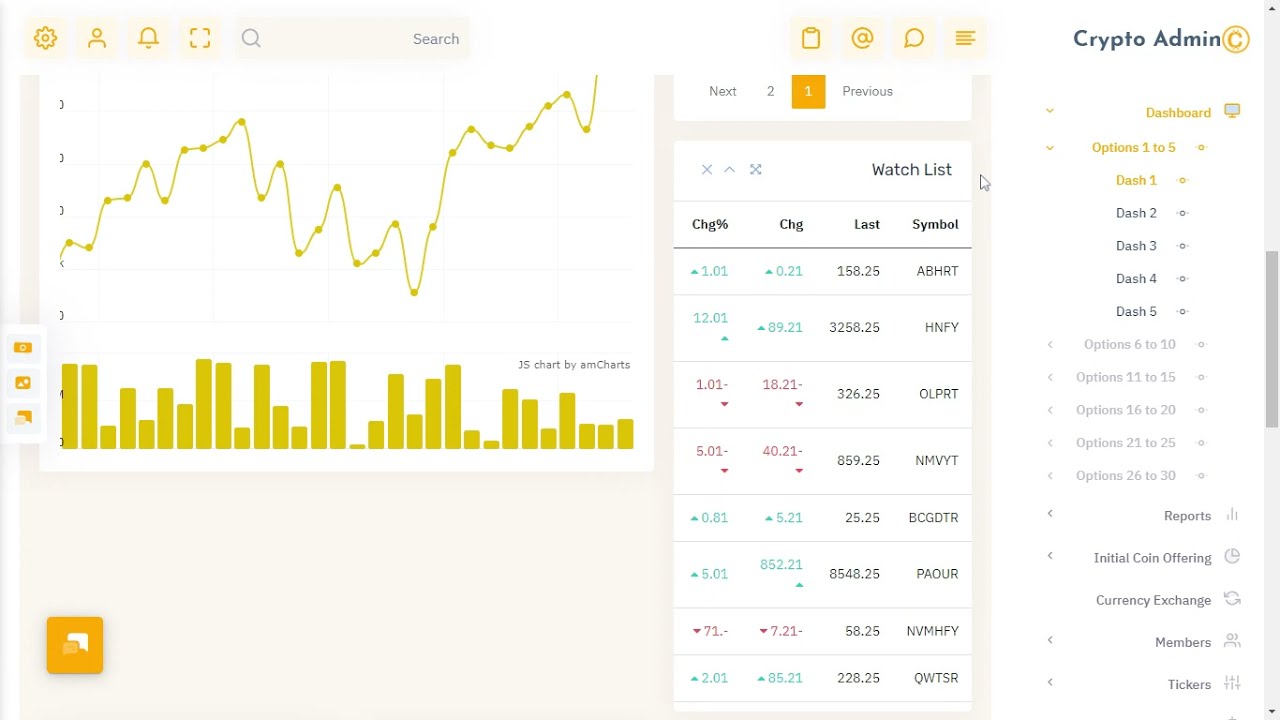Go to Previous pagination page
Image resolution: width=1280 pixels, height=720 pixels.
pyautogui.click(x=867, y=91)
